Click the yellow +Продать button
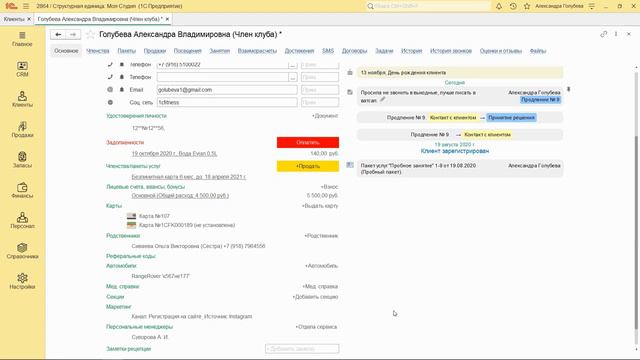Viewport: 640px width, 360px height. (x=308, y=166)
